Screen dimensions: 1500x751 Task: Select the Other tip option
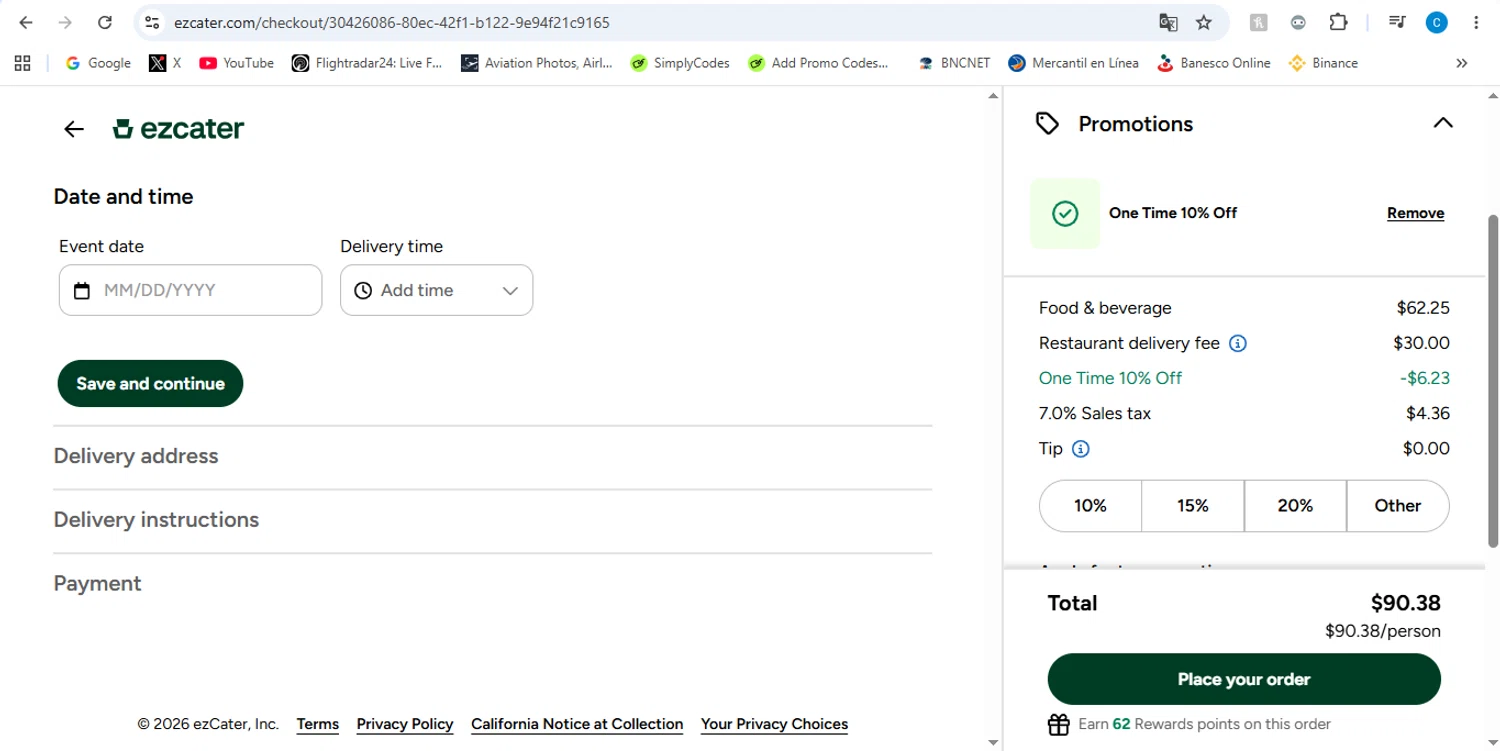1398,506
